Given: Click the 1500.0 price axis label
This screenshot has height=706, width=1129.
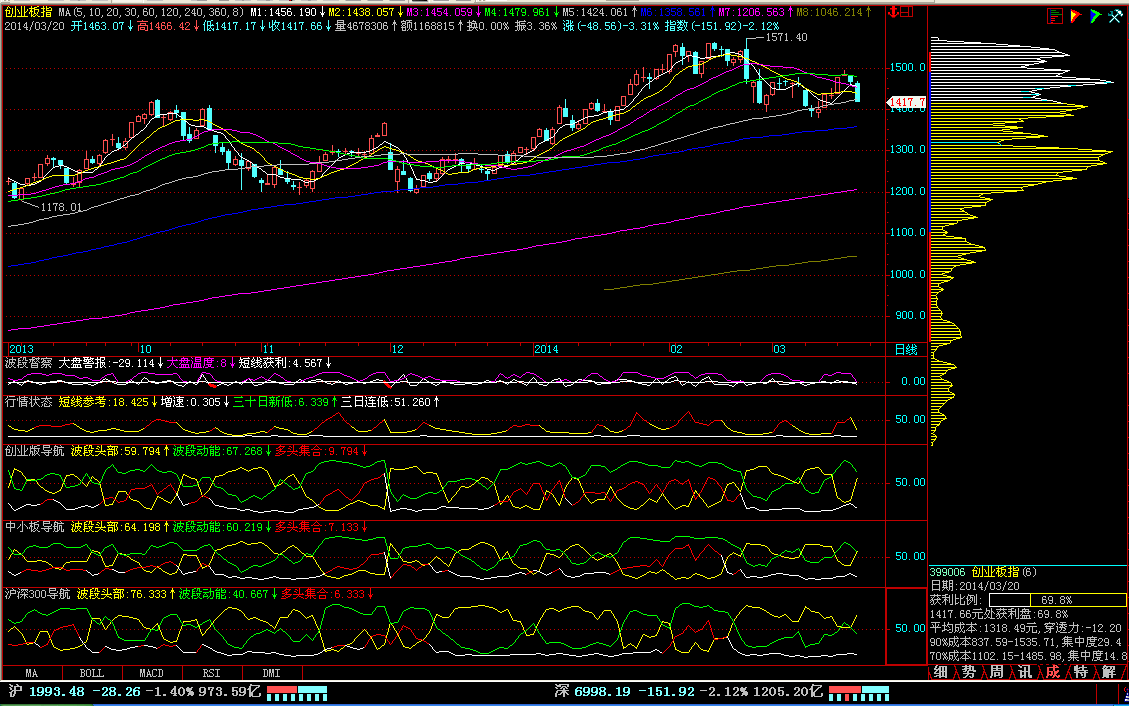Looking at the screenshot, I should coord(908,68).
